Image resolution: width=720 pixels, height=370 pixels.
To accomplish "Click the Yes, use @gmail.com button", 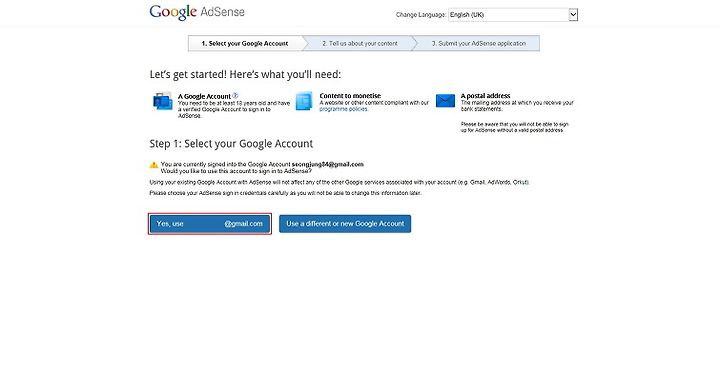I will [210, 224].
